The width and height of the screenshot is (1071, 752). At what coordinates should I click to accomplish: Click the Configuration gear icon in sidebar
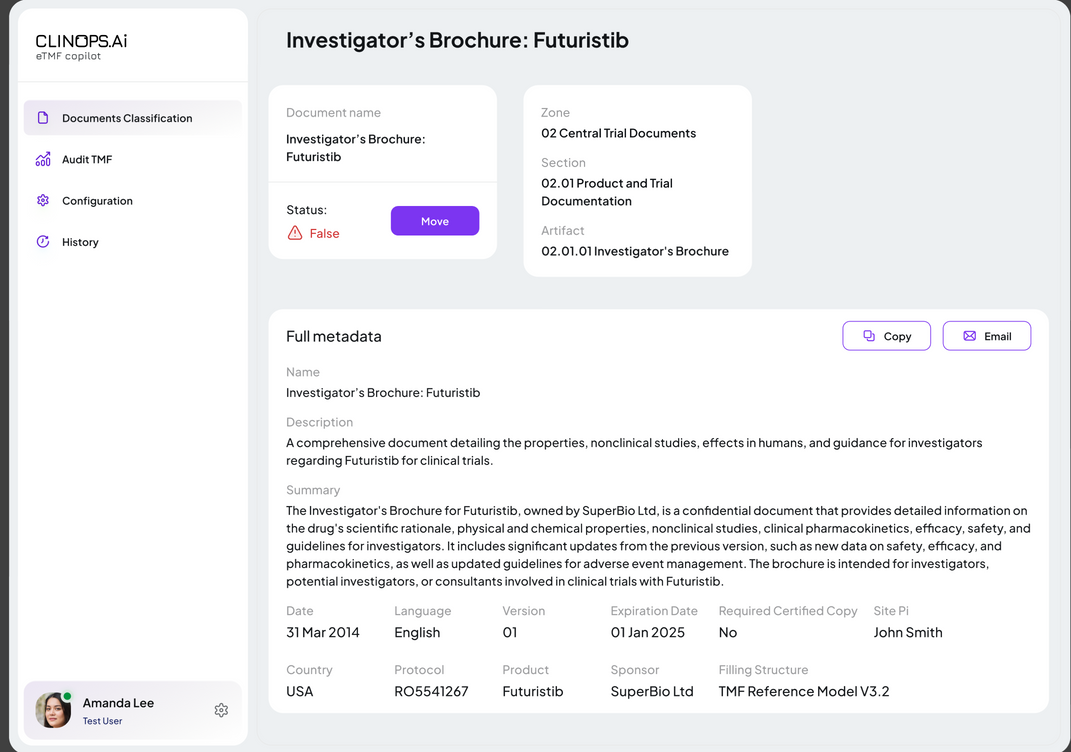43,200
